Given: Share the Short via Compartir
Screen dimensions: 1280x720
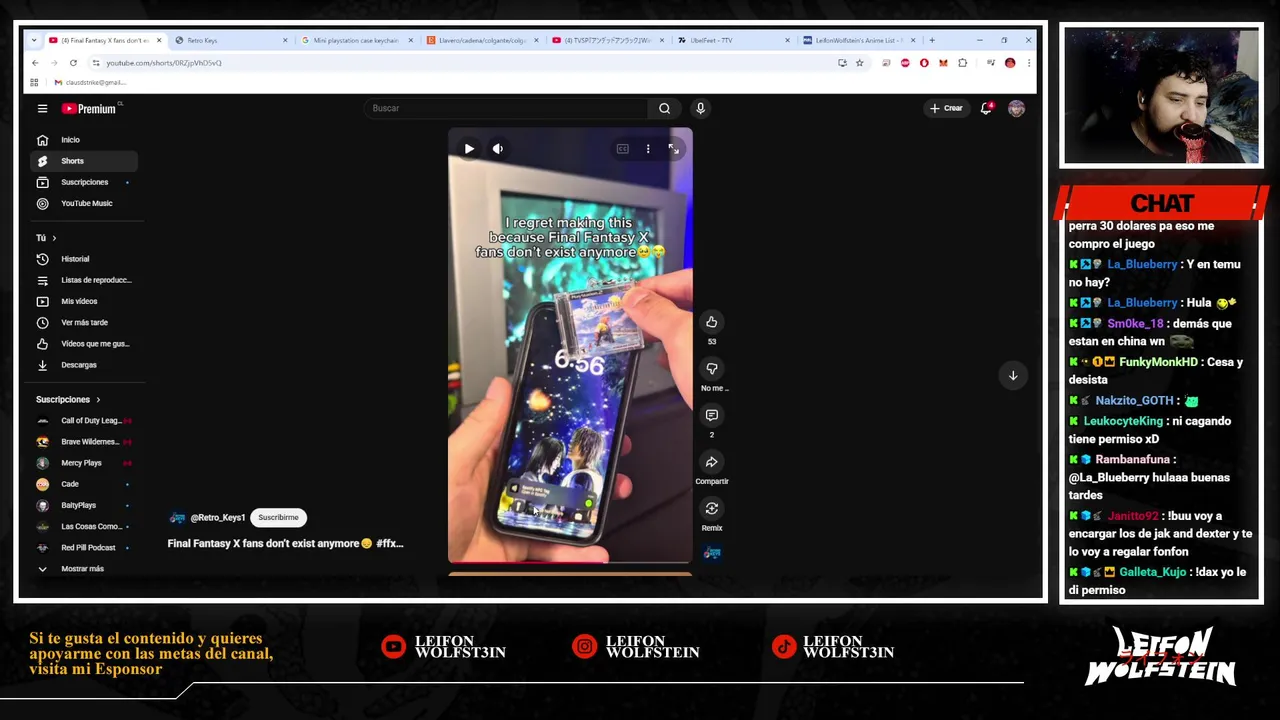Looking at the screenshot, I should point(711,462).
